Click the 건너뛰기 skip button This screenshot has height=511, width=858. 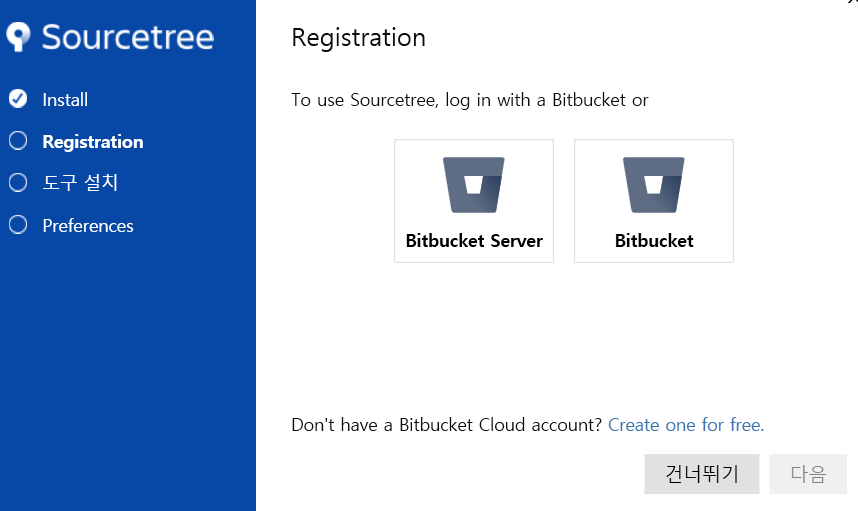pyautogui.click(x=702, y=474)
